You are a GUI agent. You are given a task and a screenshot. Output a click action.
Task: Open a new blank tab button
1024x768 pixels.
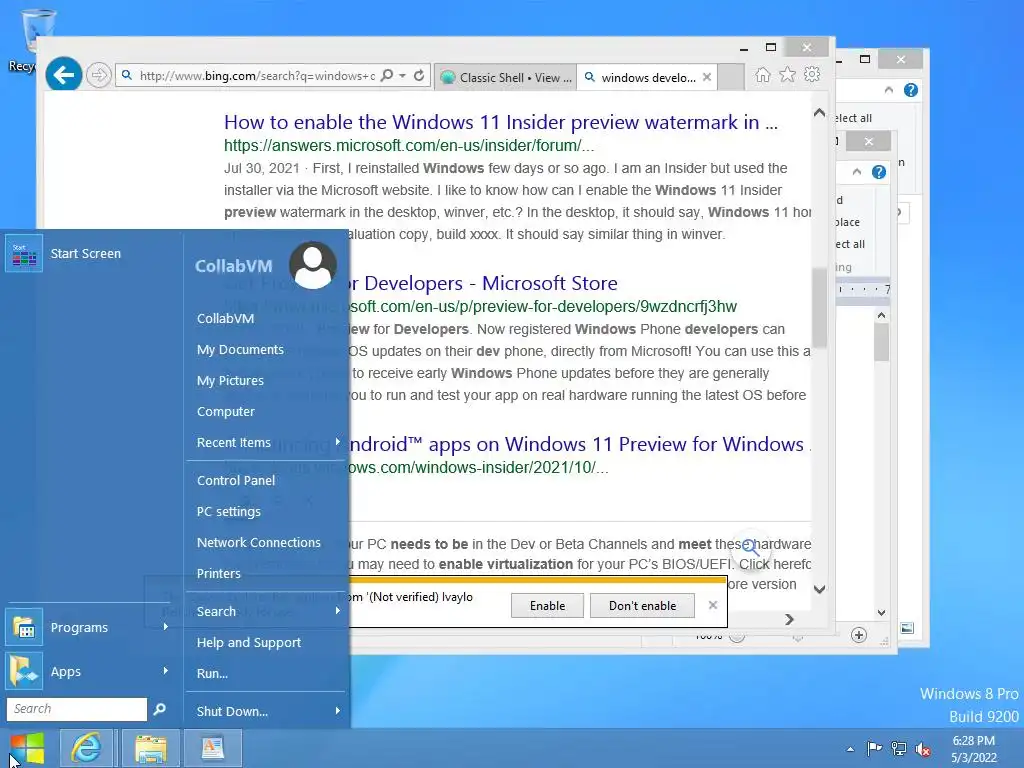coord(731,77)
